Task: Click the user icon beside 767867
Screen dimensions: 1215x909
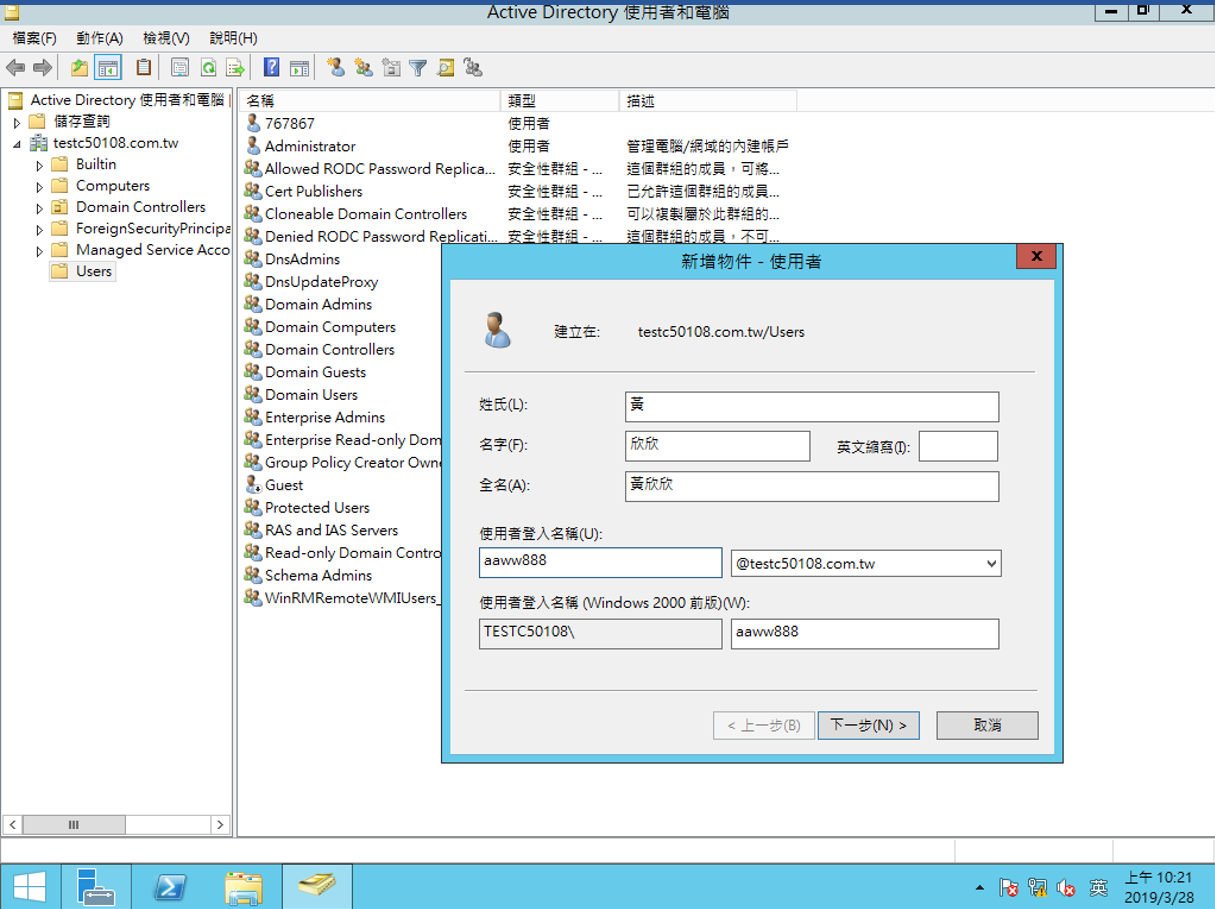Action: (253, 123)
